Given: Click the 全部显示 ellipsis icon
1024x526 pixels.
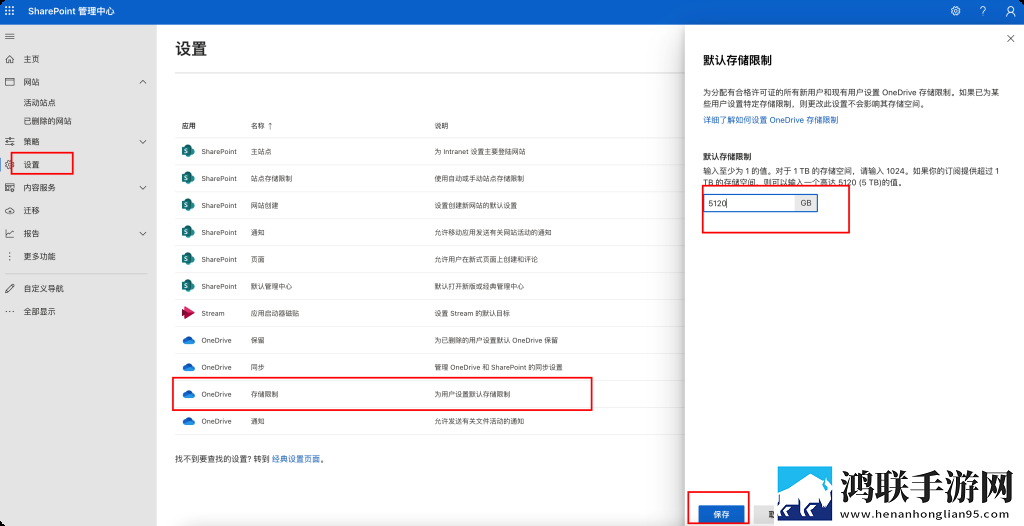Looking at the screenshot, I should point(10,312).
